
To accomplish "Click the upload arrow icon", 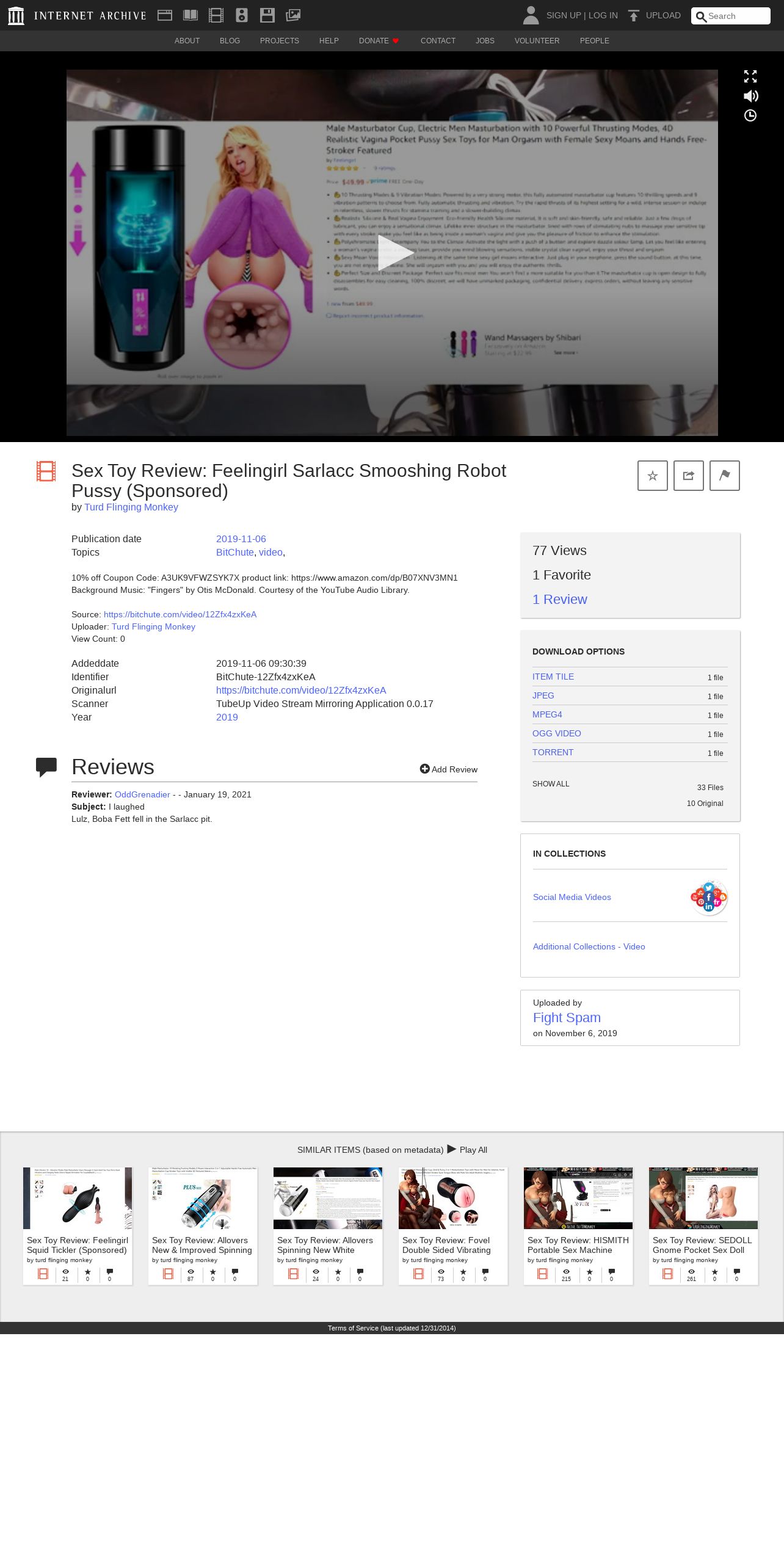I will pos(634,15).
